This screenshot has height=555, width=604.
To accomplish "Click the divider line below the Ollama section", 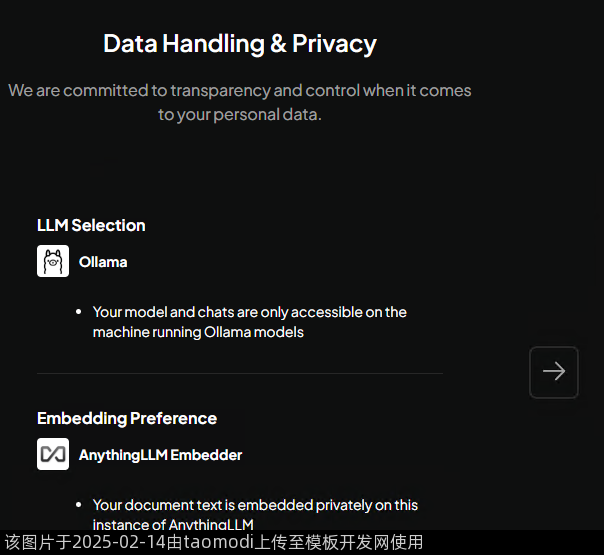I will 240,374.
